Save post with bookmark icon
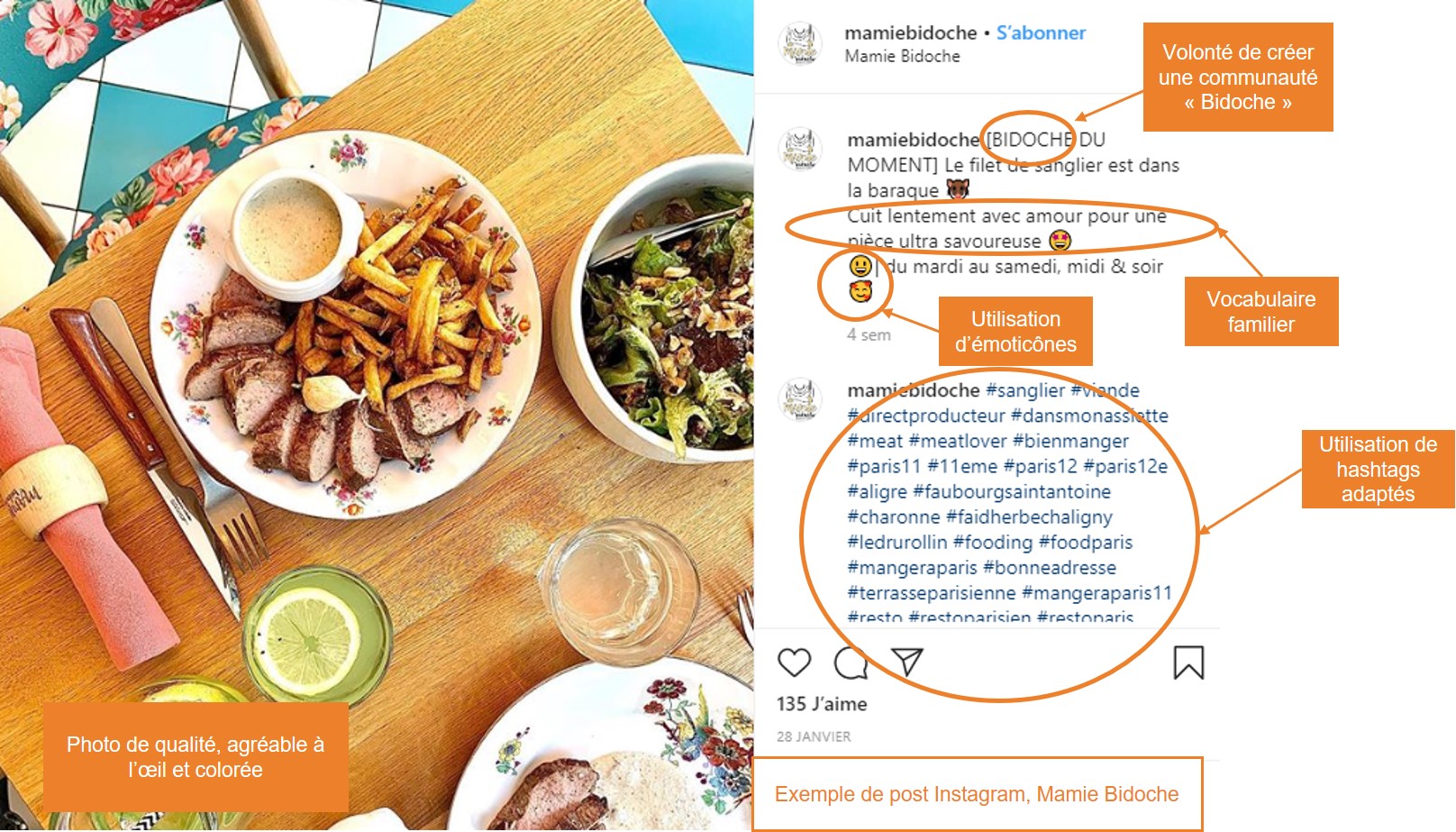The image size is (1456, 832). coord(1188,663)
